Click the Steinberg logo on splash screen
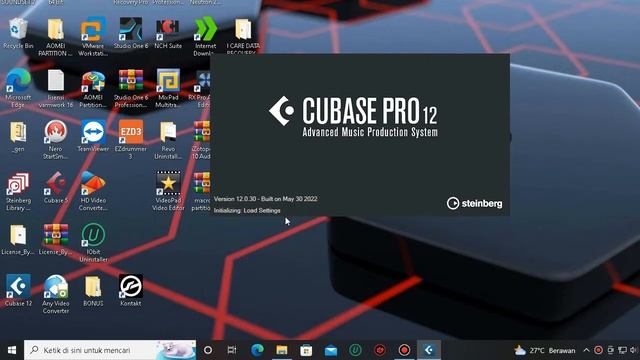The width and height of the screenshot is (640, 360). click(x=474, y=203)
